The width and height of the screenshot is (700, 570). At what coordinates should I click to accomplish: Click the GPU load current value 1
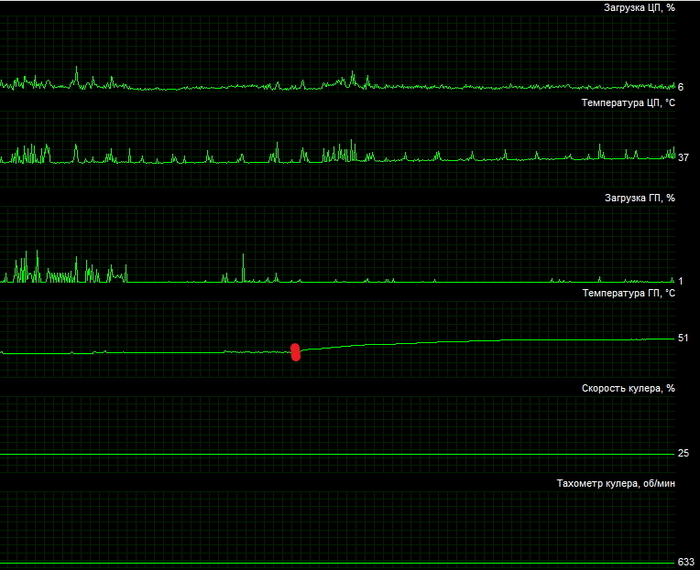click(x=681, y=281)
